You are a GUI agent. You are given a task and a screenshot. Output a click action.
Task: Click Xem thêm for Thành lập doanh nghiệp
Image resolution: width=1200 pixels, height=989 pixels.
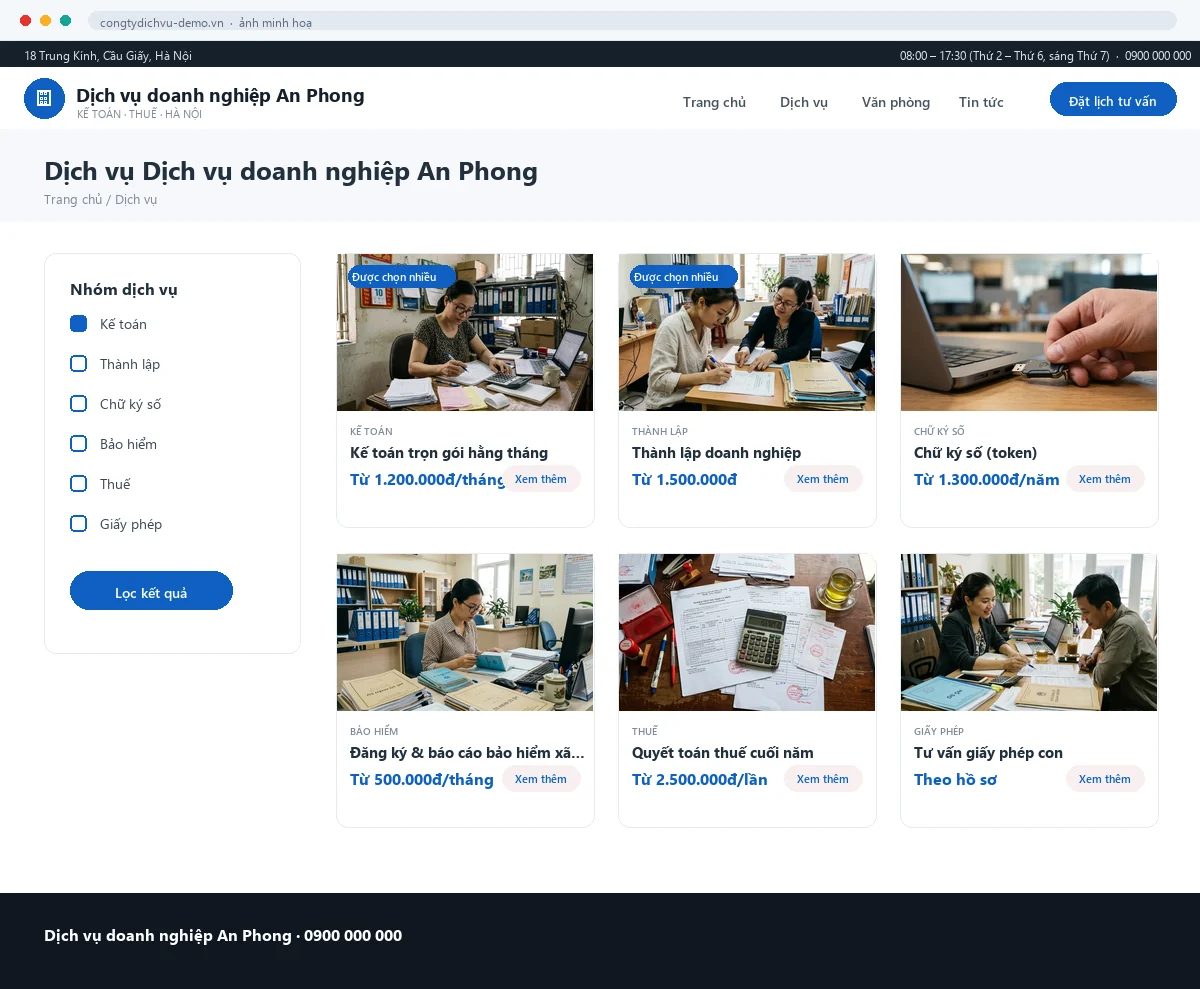point(823,479)
